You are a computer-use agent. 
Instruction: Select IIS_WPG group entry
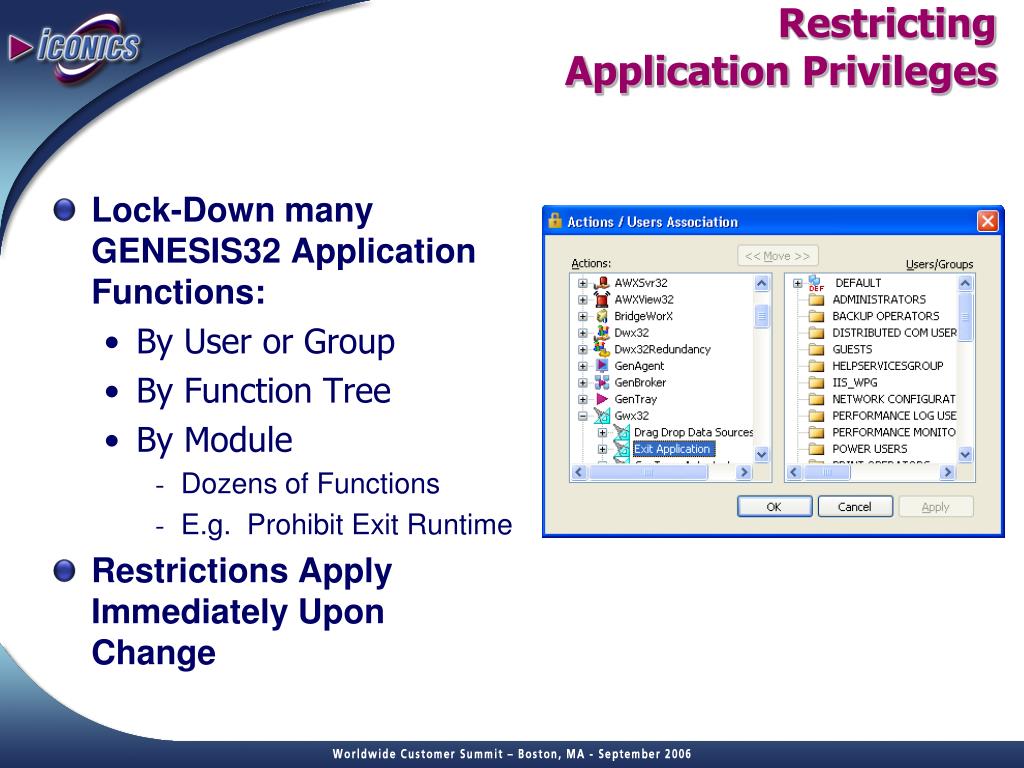pyautogui.click(x=855, y=383)
